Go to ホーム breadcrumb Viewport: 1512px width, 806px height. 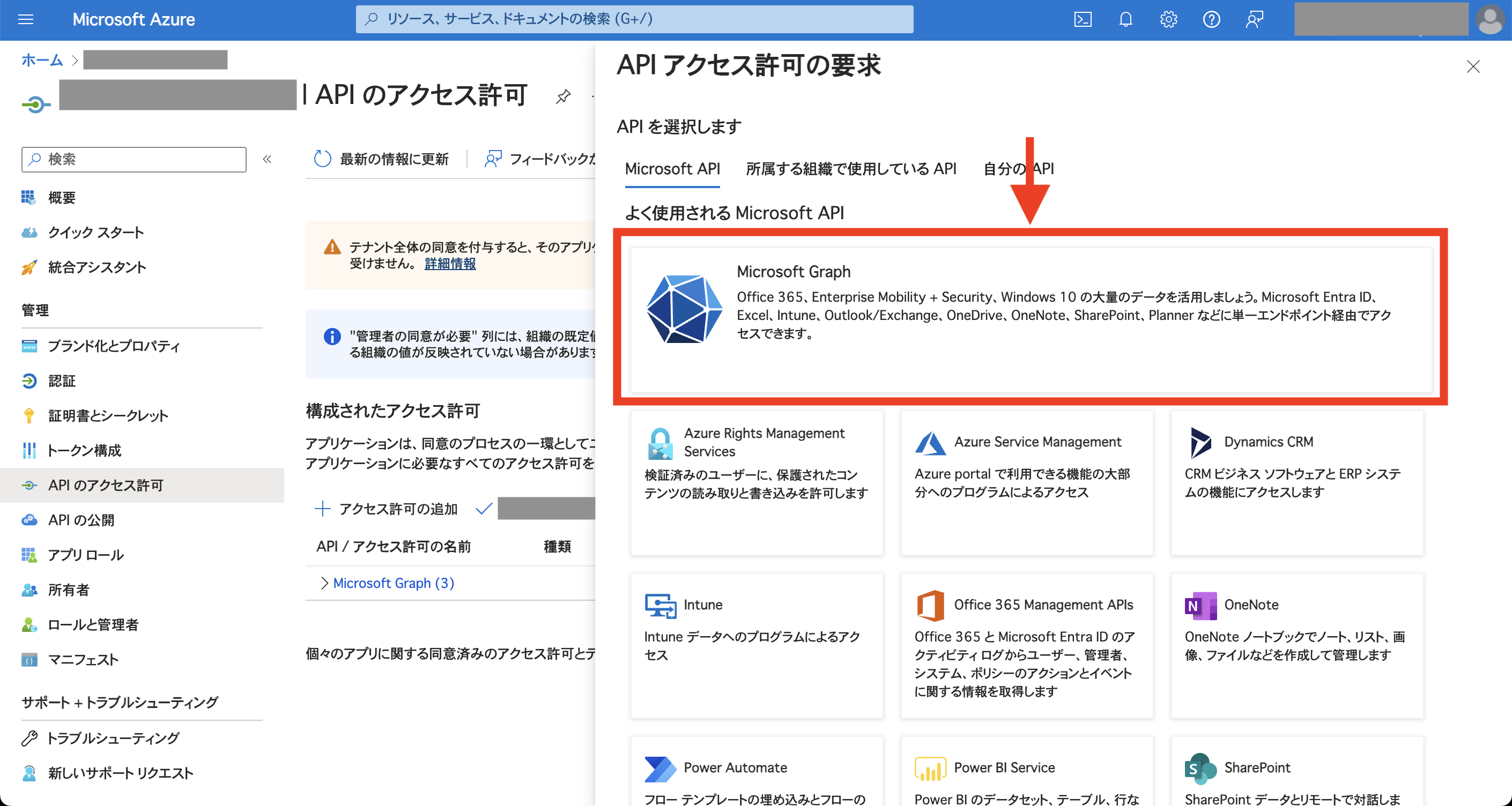point(42,60)
